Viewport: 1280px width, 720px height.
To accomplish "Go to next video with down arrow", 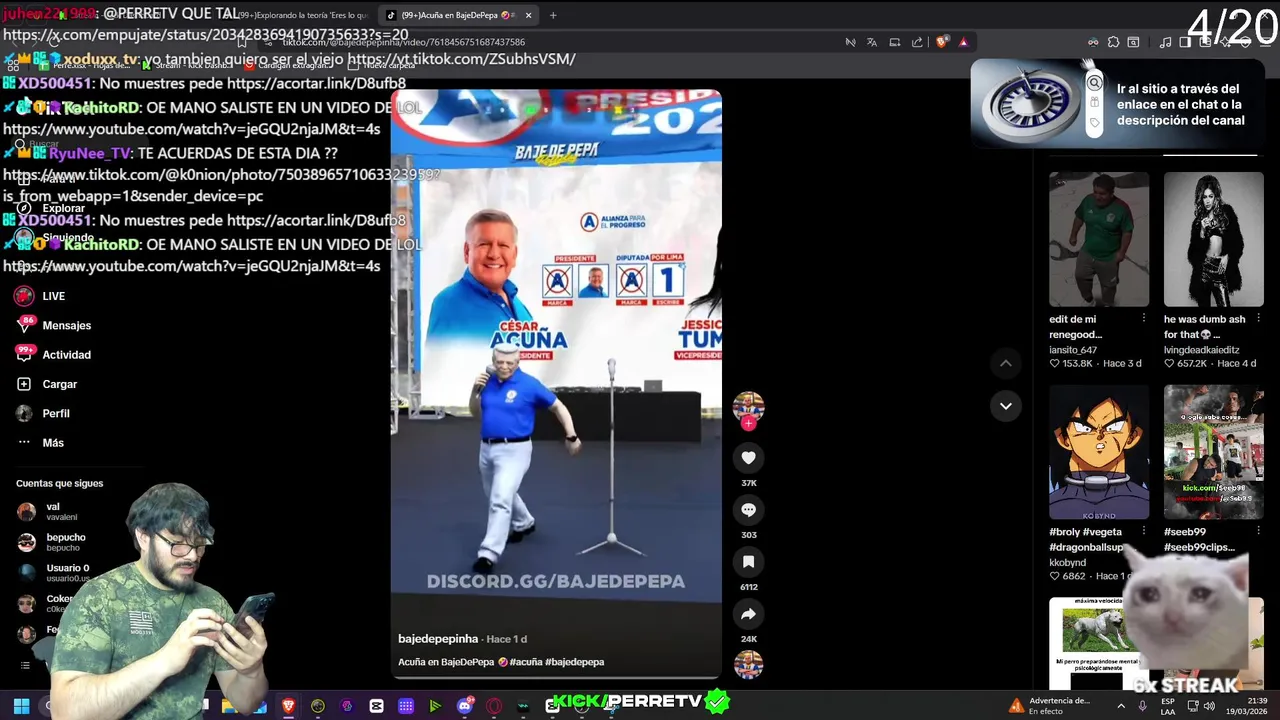I will (1005, 406).
